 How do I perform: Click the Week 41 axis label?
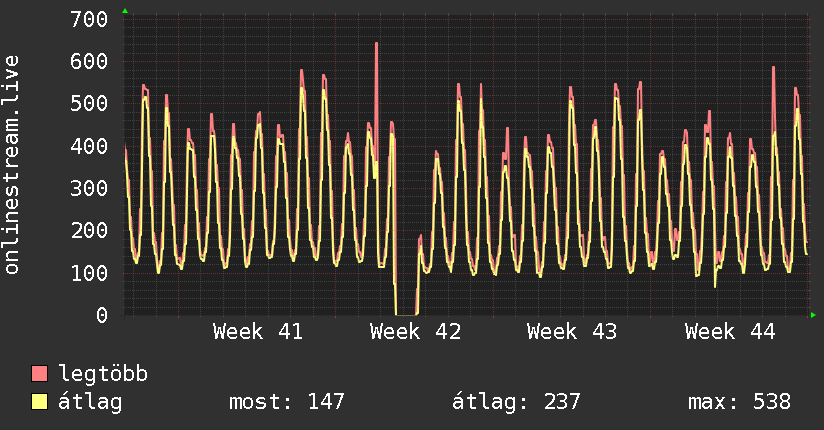click(x=258, y=332)
